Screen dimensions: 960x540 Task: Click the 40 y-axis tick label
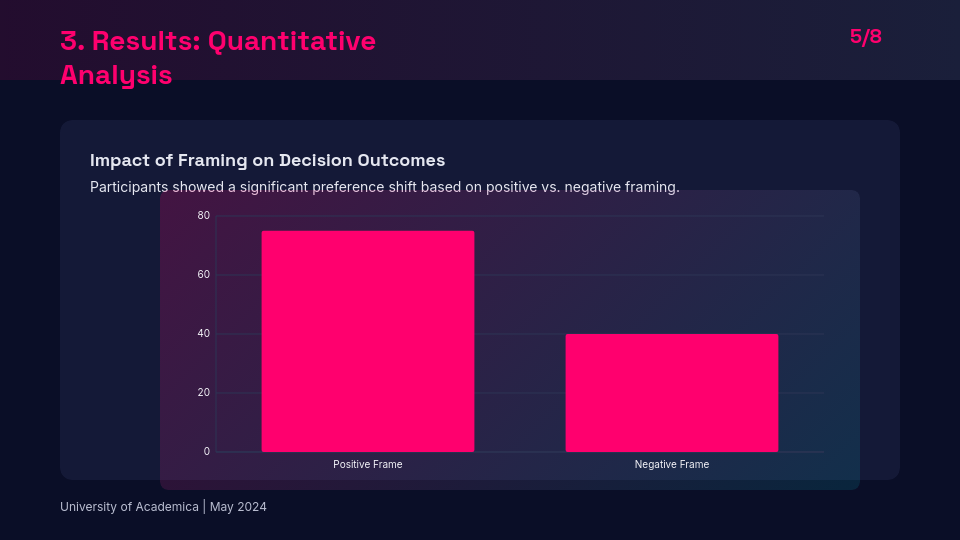point(204,334)
